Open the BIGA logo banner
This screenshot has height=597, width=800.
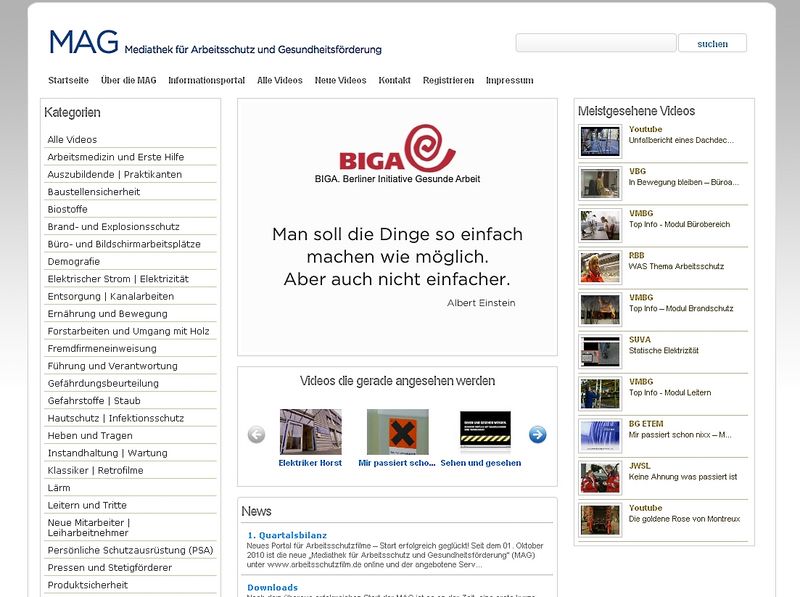pos(397,153)
